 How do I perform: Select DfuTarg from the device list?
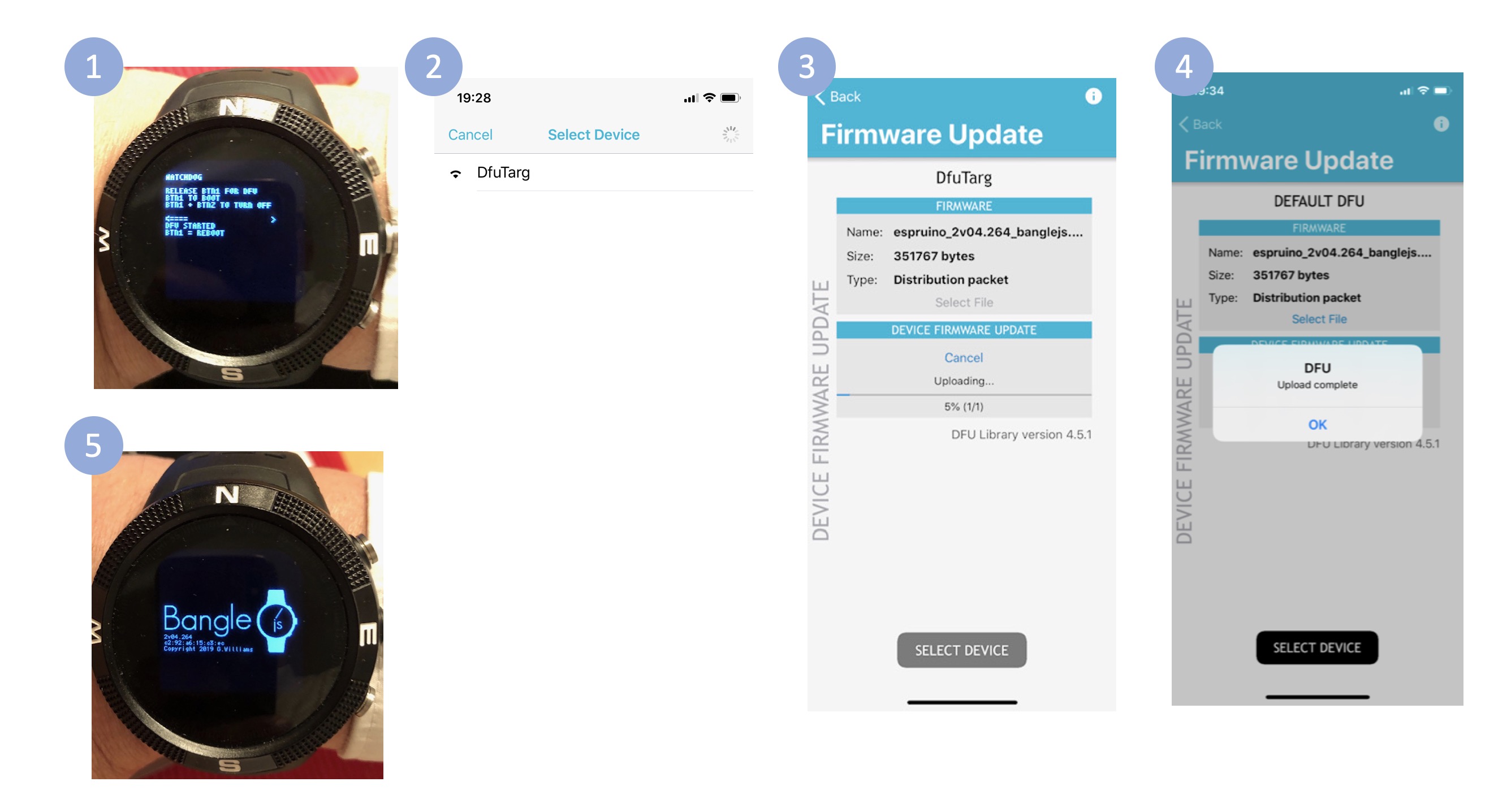coord(594,172)
